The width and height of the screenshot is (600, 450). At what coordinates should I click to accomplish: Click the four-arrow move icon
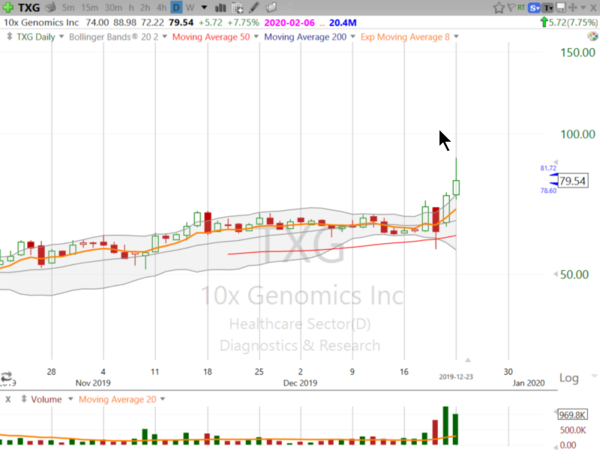click(572, 7)
